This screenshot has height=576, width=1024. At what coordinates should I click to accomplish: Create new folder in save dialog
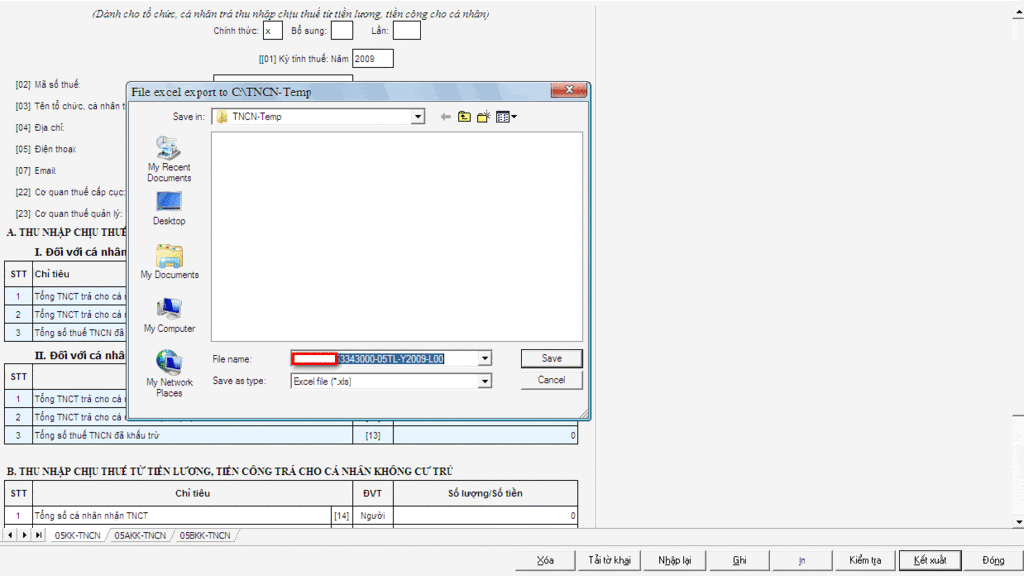[x=483, y=117]
